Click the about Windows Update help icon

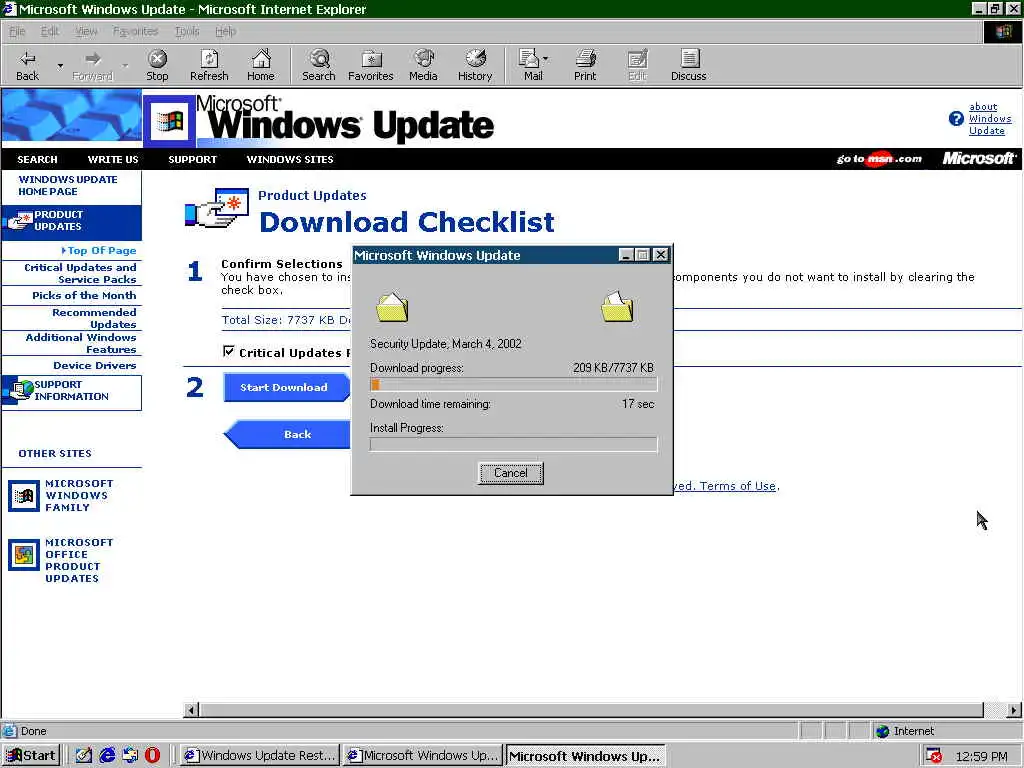[x=956, y=119]
